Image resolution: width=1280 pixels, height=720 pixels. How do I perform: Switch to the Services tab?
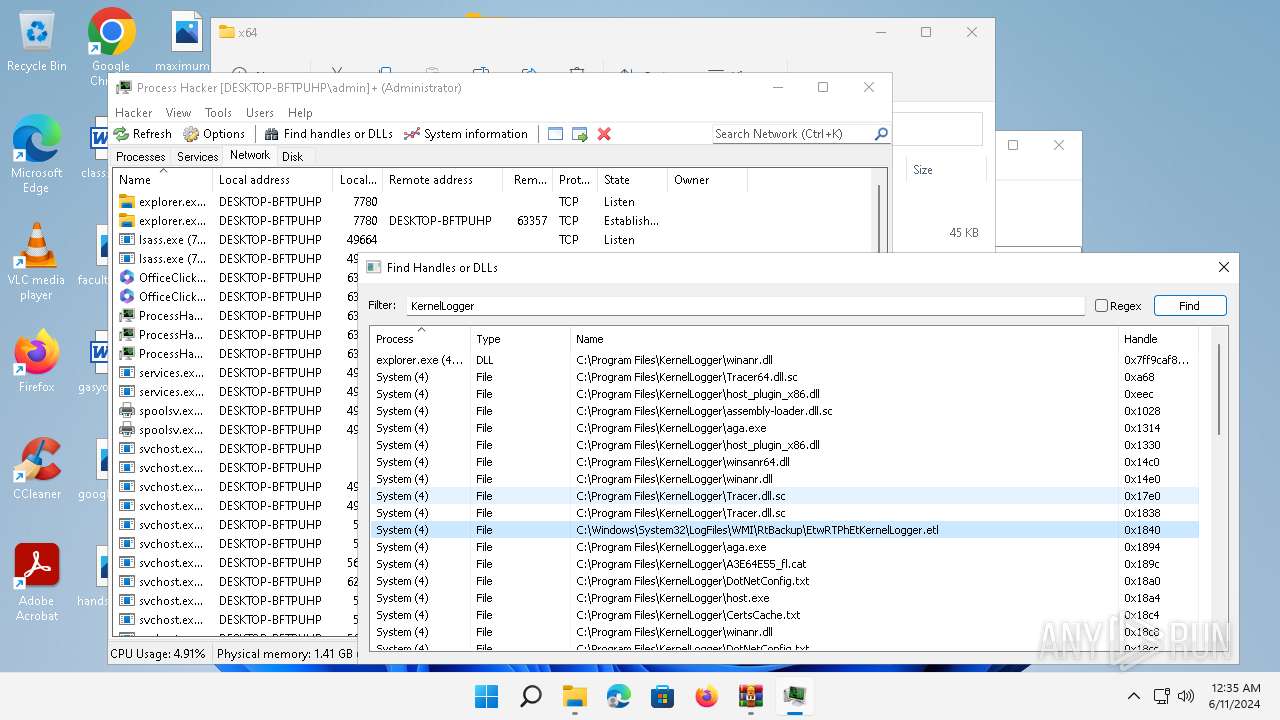click(197, 157)
